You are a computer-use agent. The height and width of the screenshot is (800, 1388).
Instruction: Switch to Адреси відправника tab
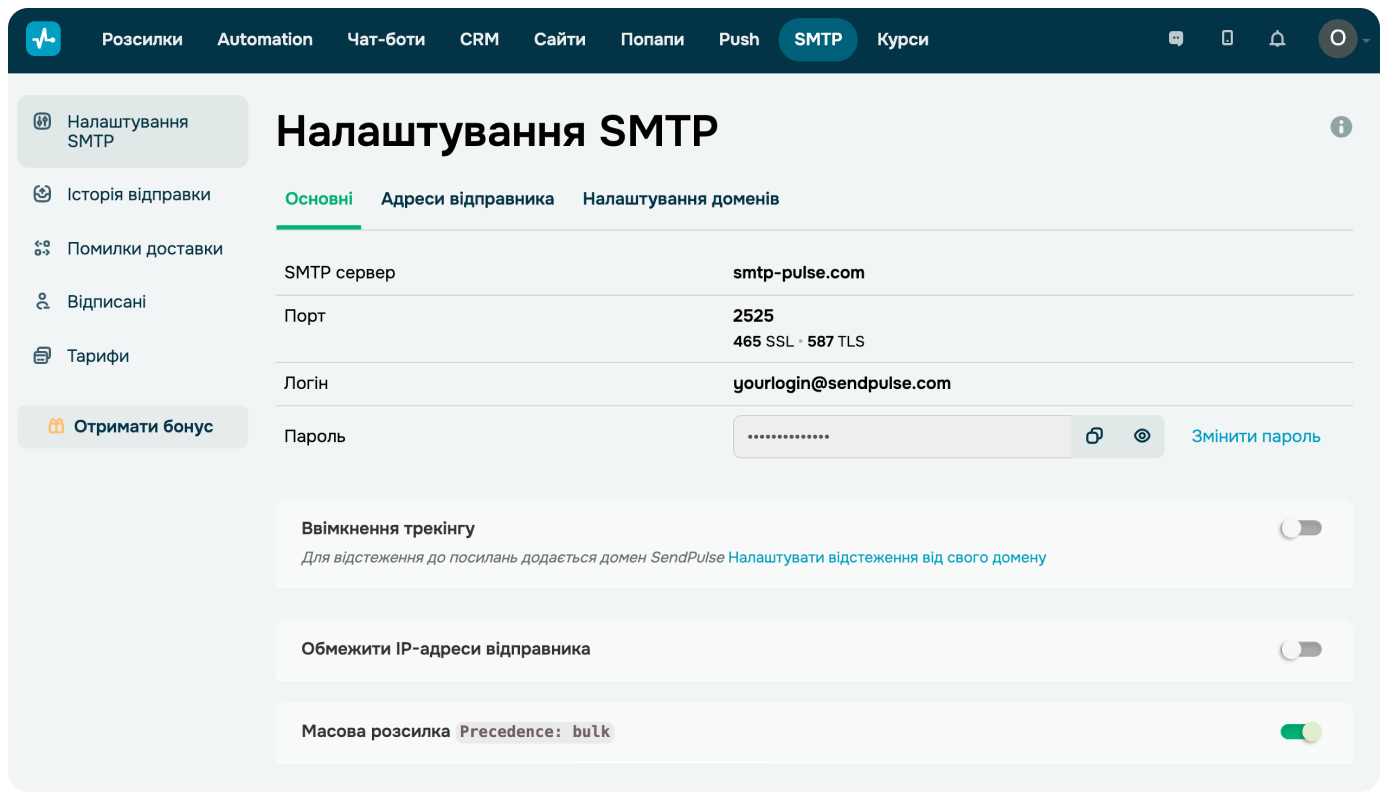[x=467, y=198]
